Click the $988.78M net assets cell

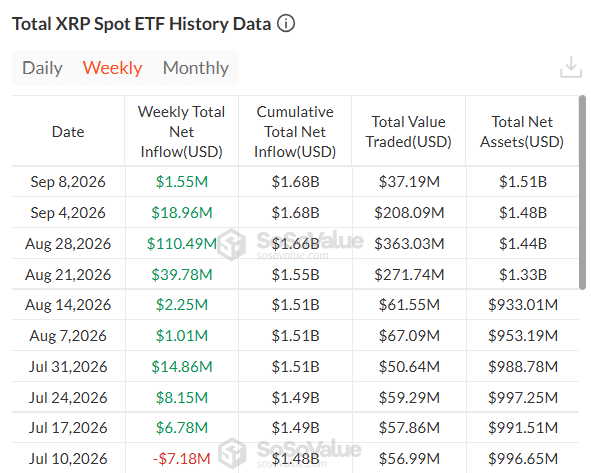point(523,366)
